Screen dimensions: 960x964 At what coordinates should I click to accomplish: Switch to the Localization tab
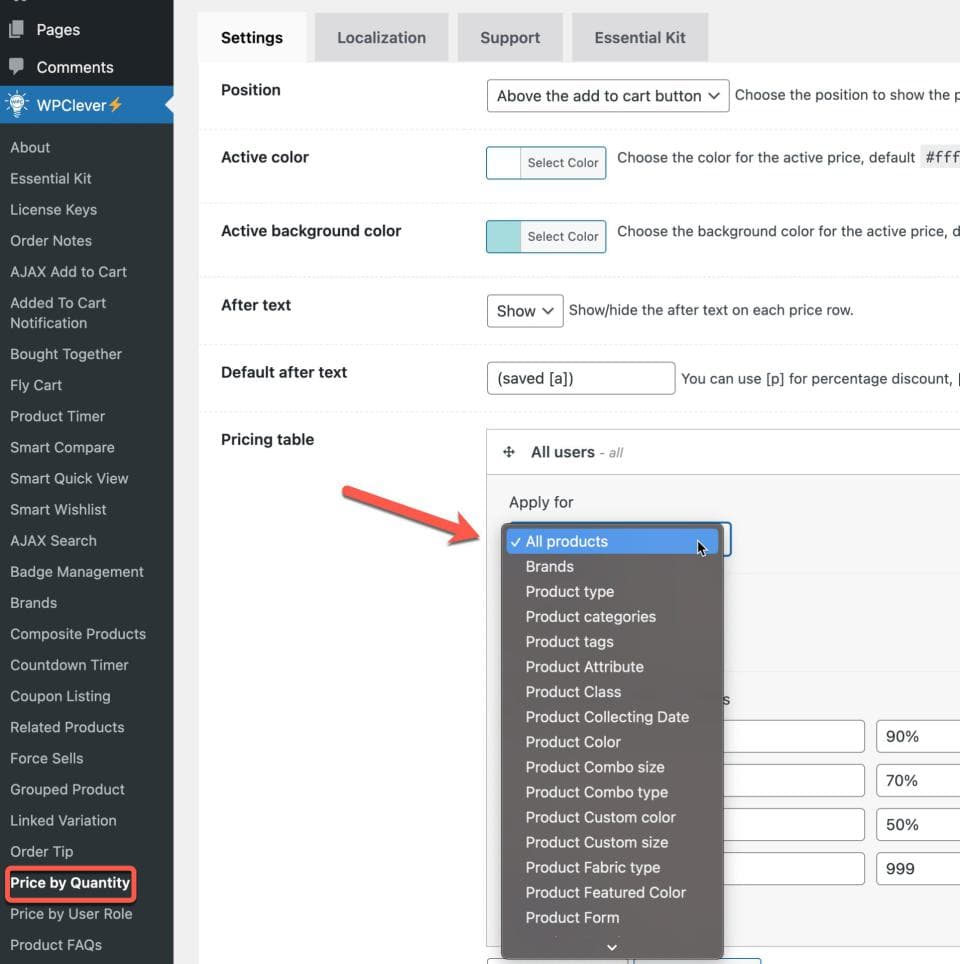click(x=381, y=38)
